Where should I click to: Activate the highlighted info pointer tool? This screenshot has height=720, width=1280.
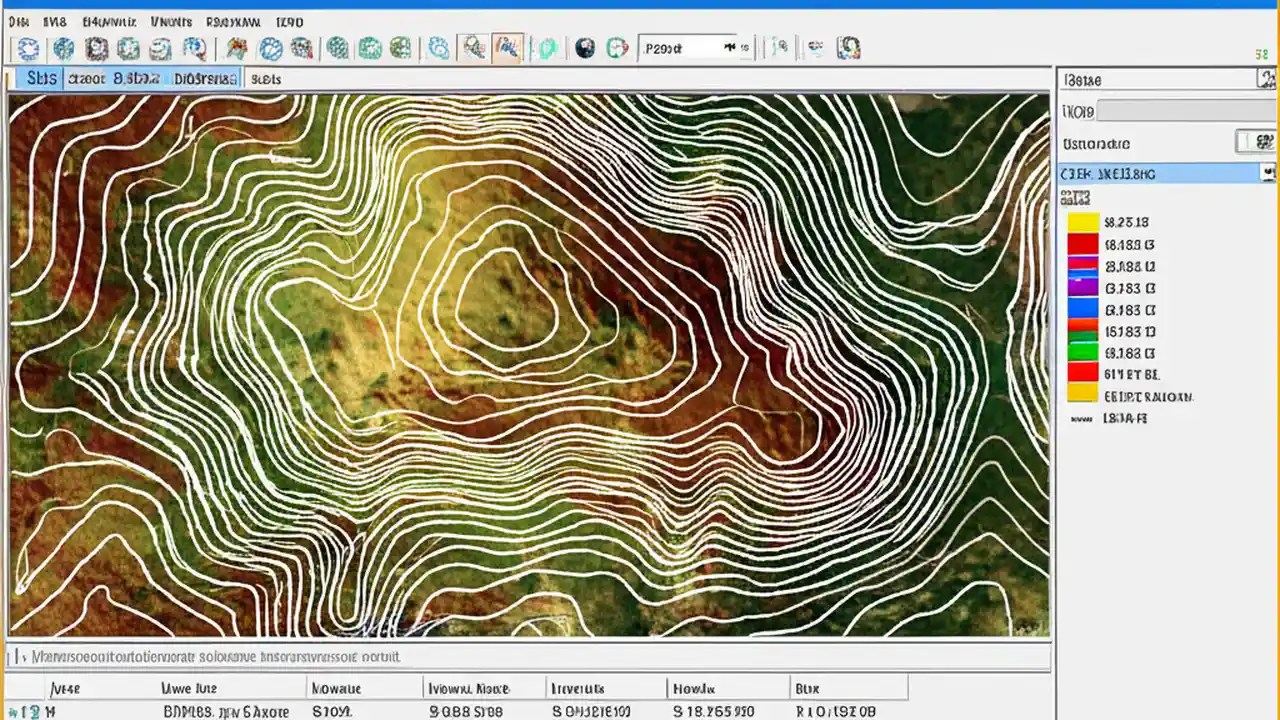(508, 47)
